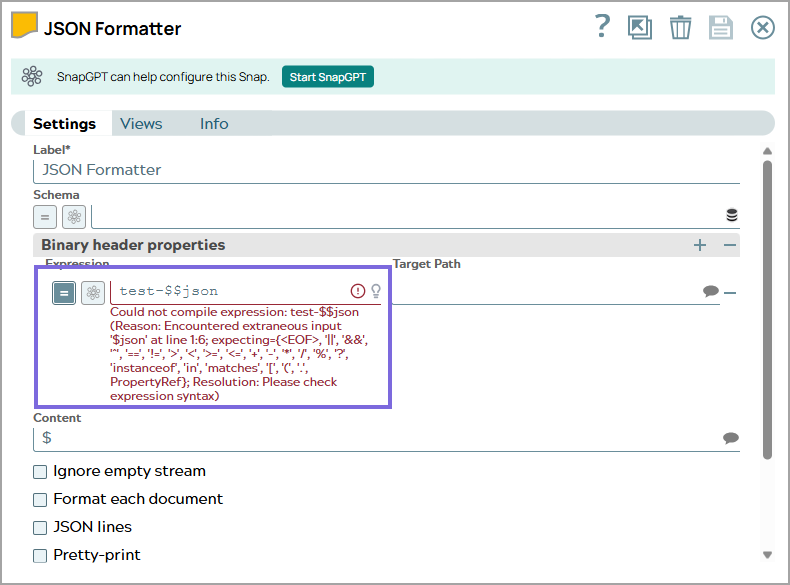Enable the JSON lines checkbox
This screenshot has width=790, height=585.
(x=41, y=527)
